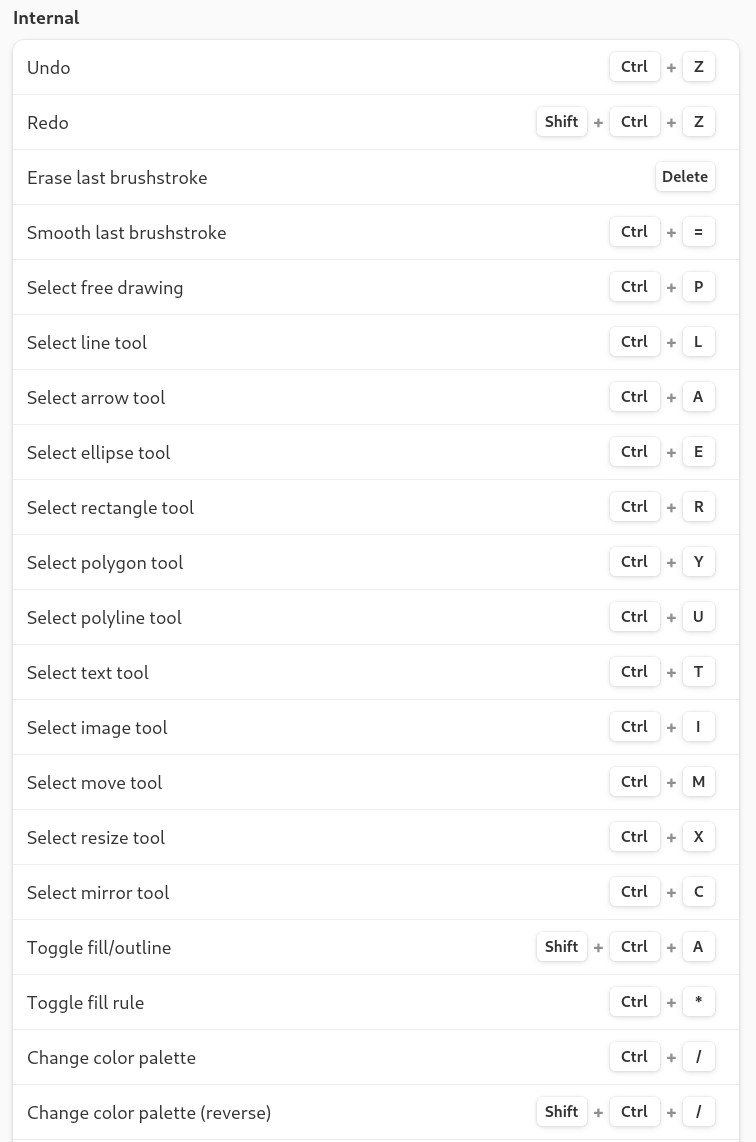The width and height of the screenshot is (756, 1142).
Task: Click the Select line tool row
Action: coord(376,342)
